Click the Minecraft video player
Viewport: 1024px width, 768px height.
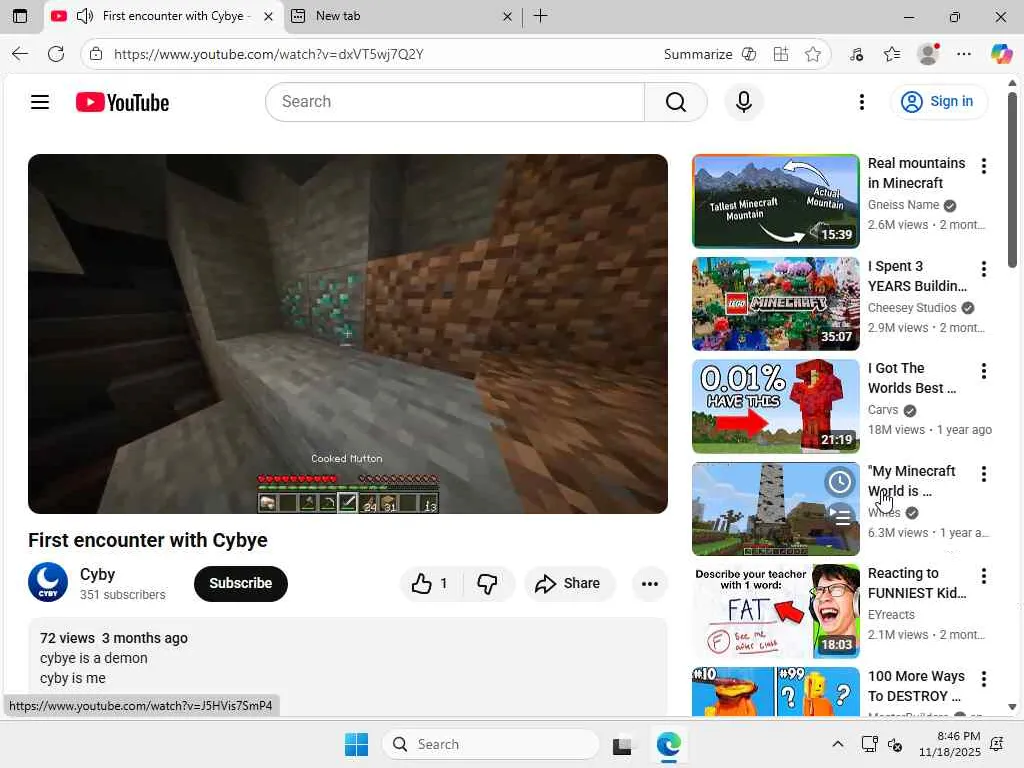coord(347,334)
